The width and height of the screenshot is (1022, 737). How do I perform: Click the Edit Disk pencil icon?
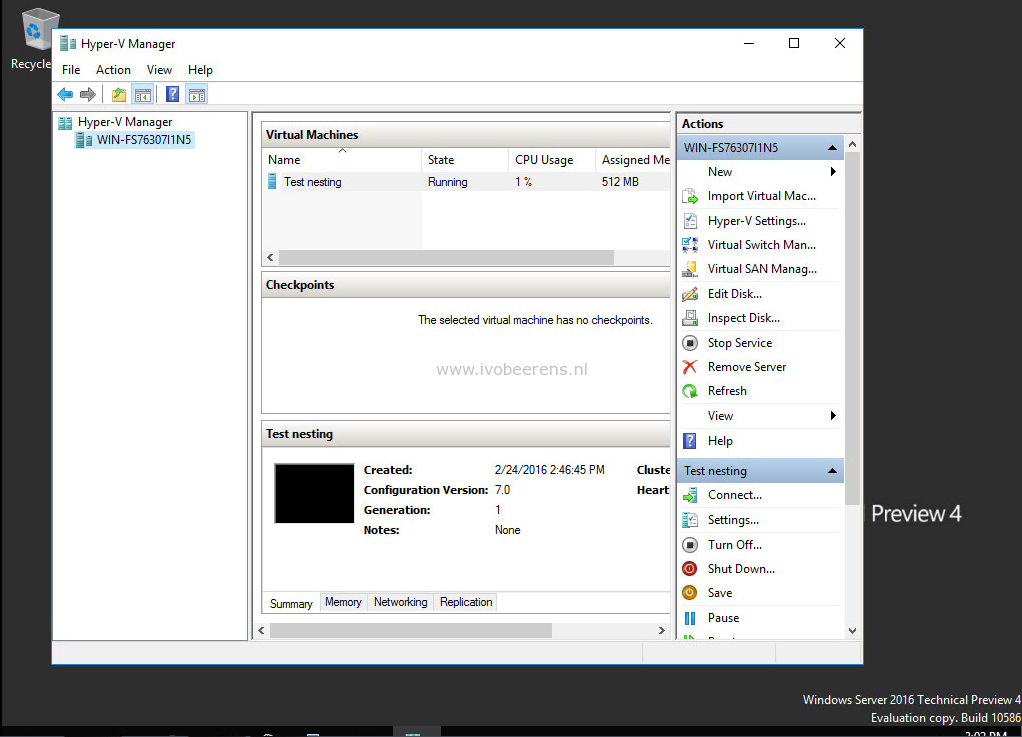tap(690, 294)
